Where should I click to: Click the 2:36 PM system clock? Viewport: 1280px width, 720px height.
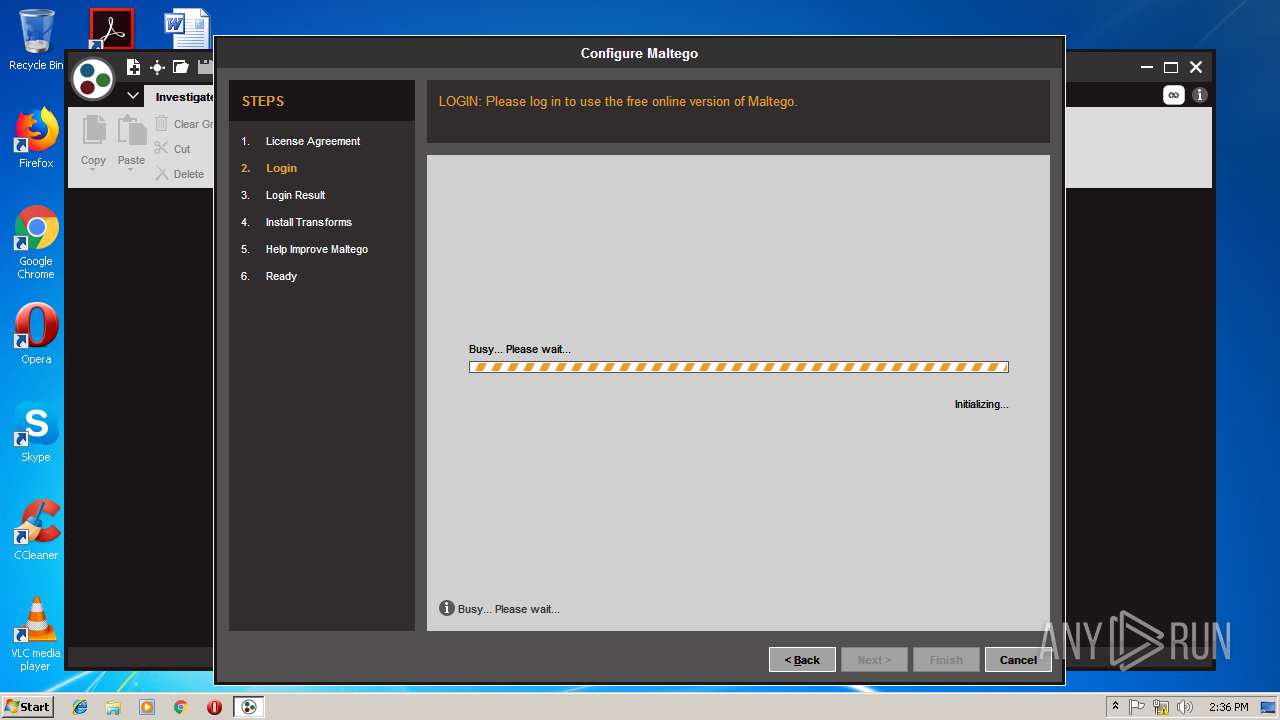pyautogui.click(x=1228, y=707)
